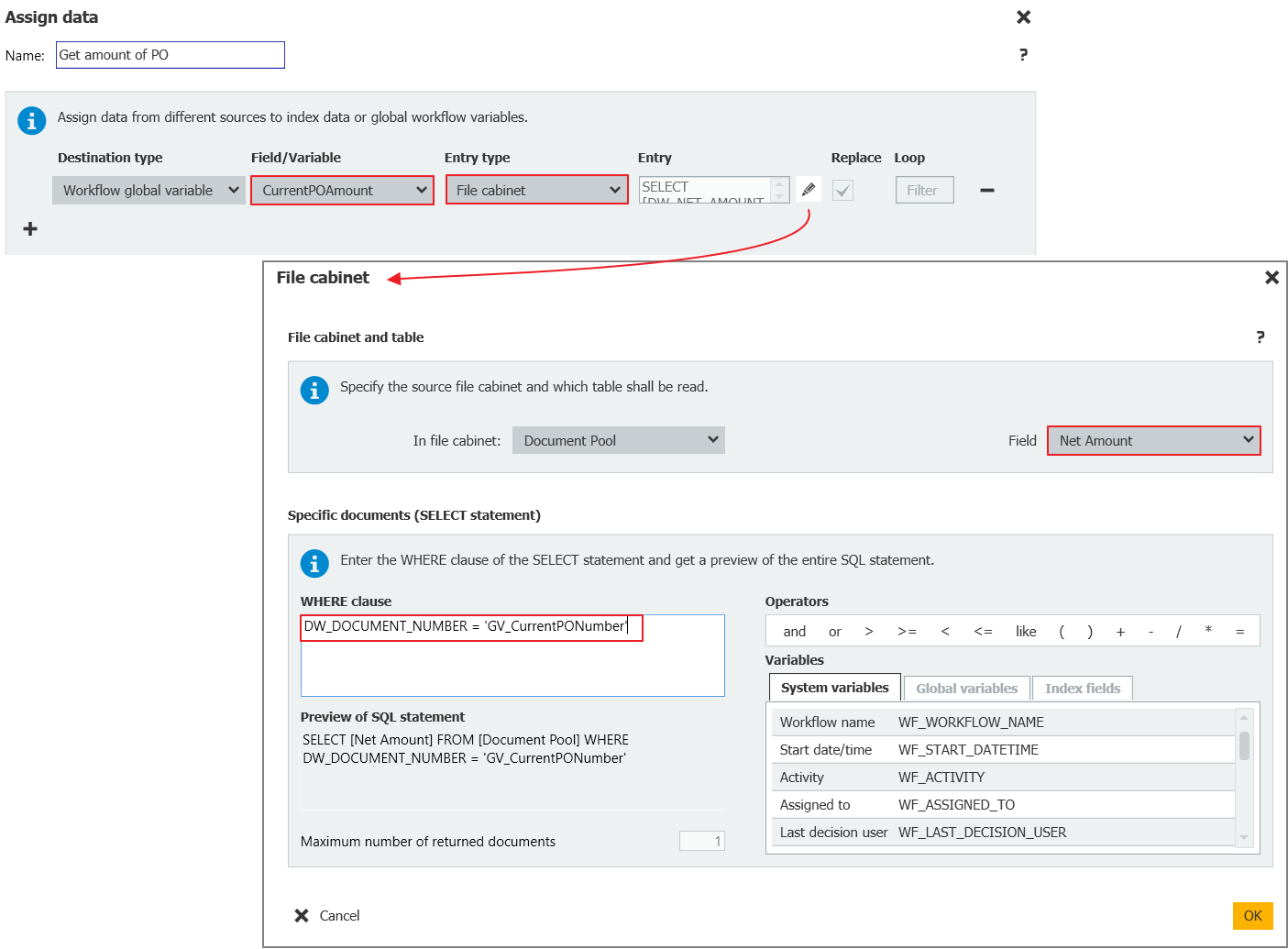Insert the 'like' operator
The height and width of the screenshot is (949, 1288).
tap(1026, 631)
